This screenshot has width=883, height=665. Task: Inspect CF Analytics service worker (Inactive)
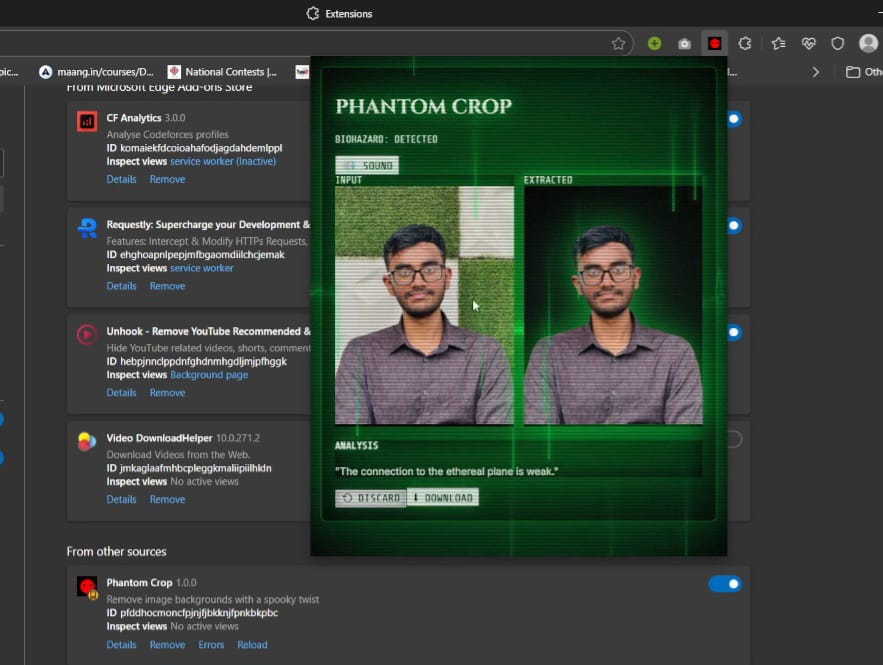coord(223,161)
